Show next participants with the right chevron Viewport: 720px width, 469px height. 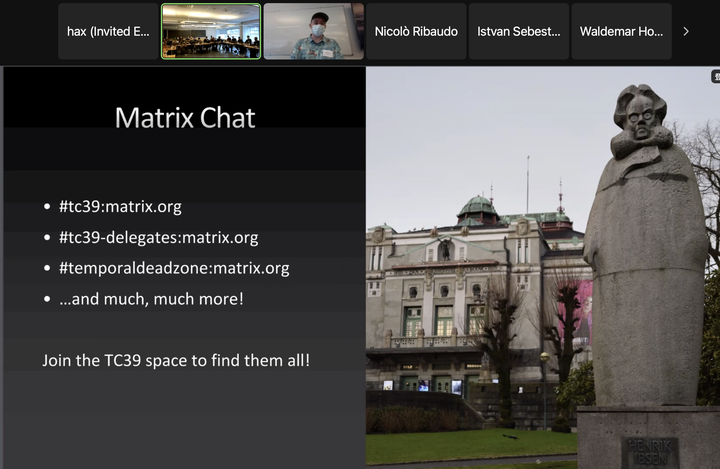click(686, 31)
